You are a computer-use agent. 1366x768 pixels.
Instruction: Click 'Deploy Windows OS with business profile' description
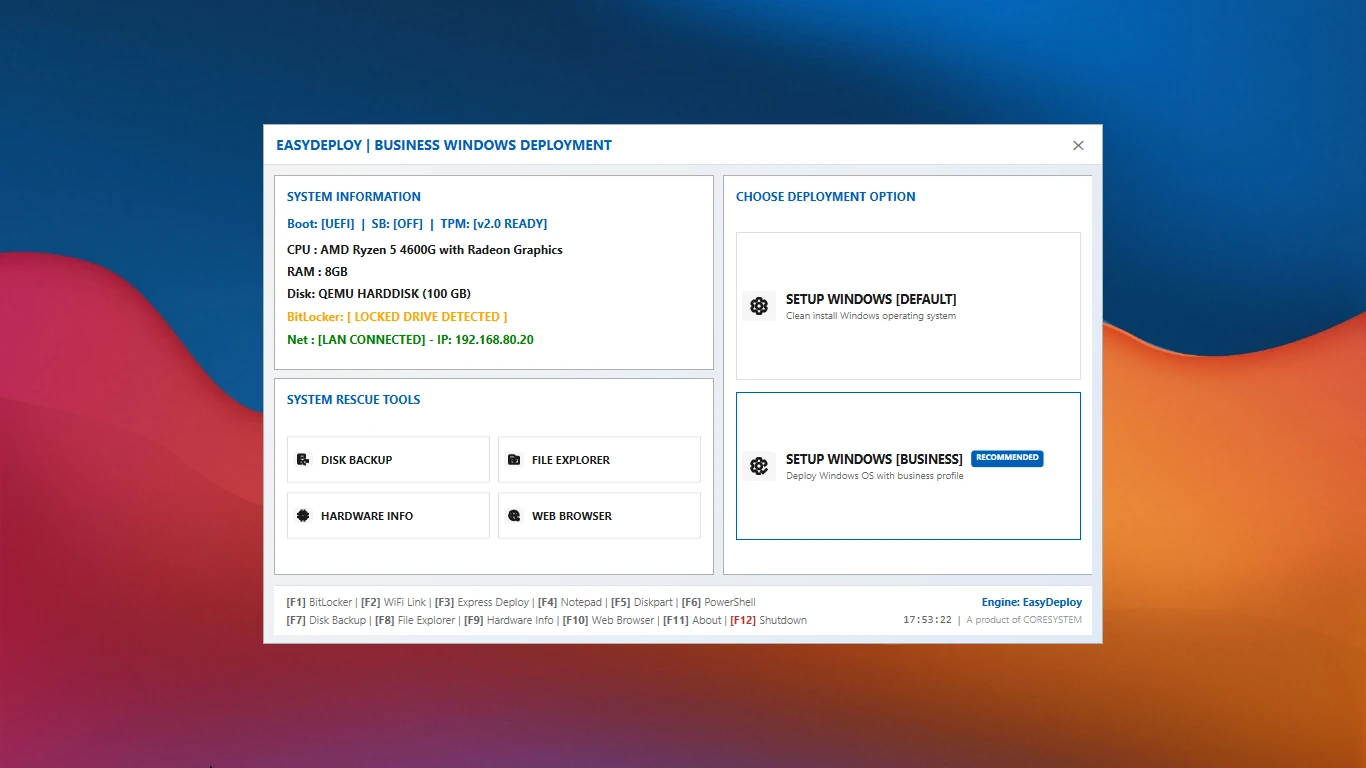[875, 476]
